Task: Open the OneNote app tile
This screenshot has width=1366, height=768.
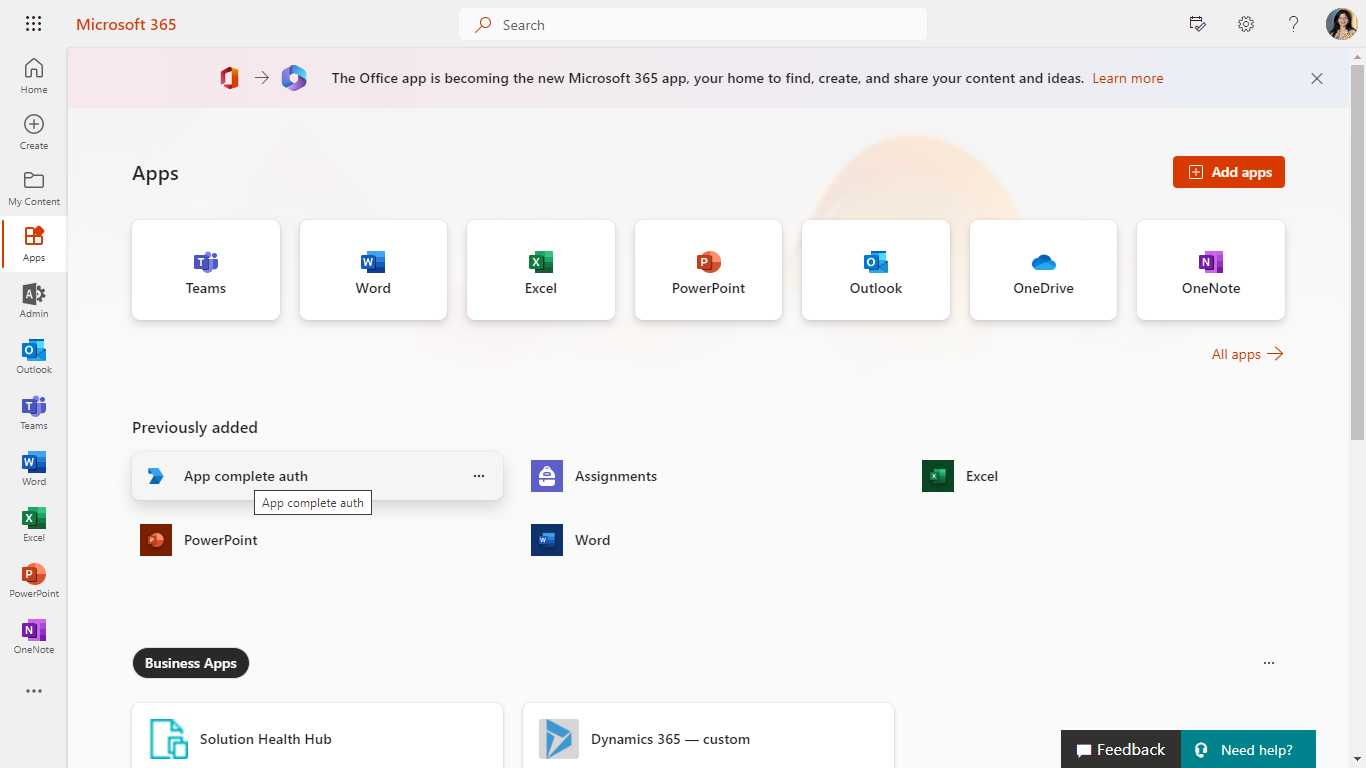Action: (1211, 270)
